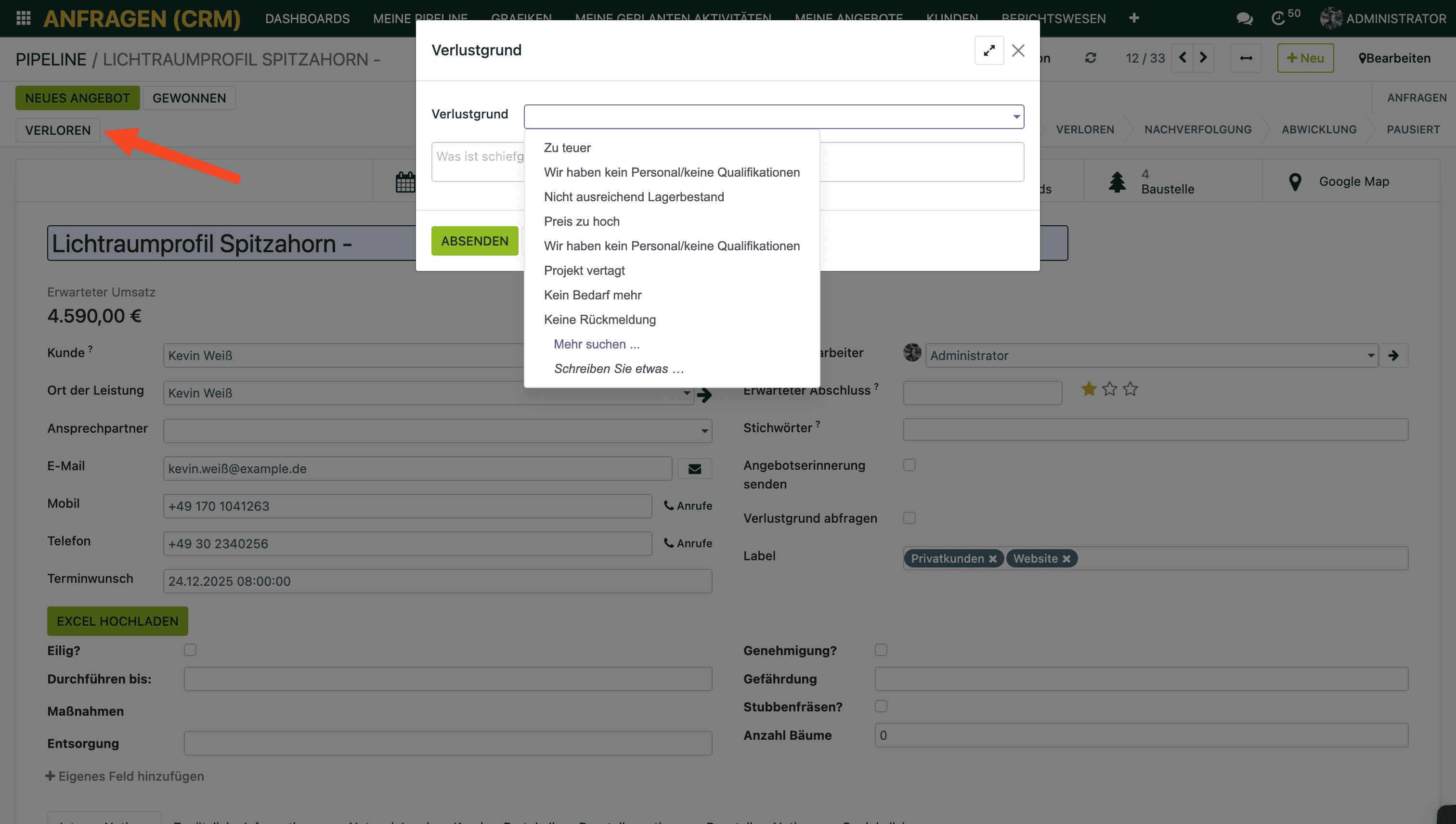Click the Terminwunsch date field

pos(437,581)
